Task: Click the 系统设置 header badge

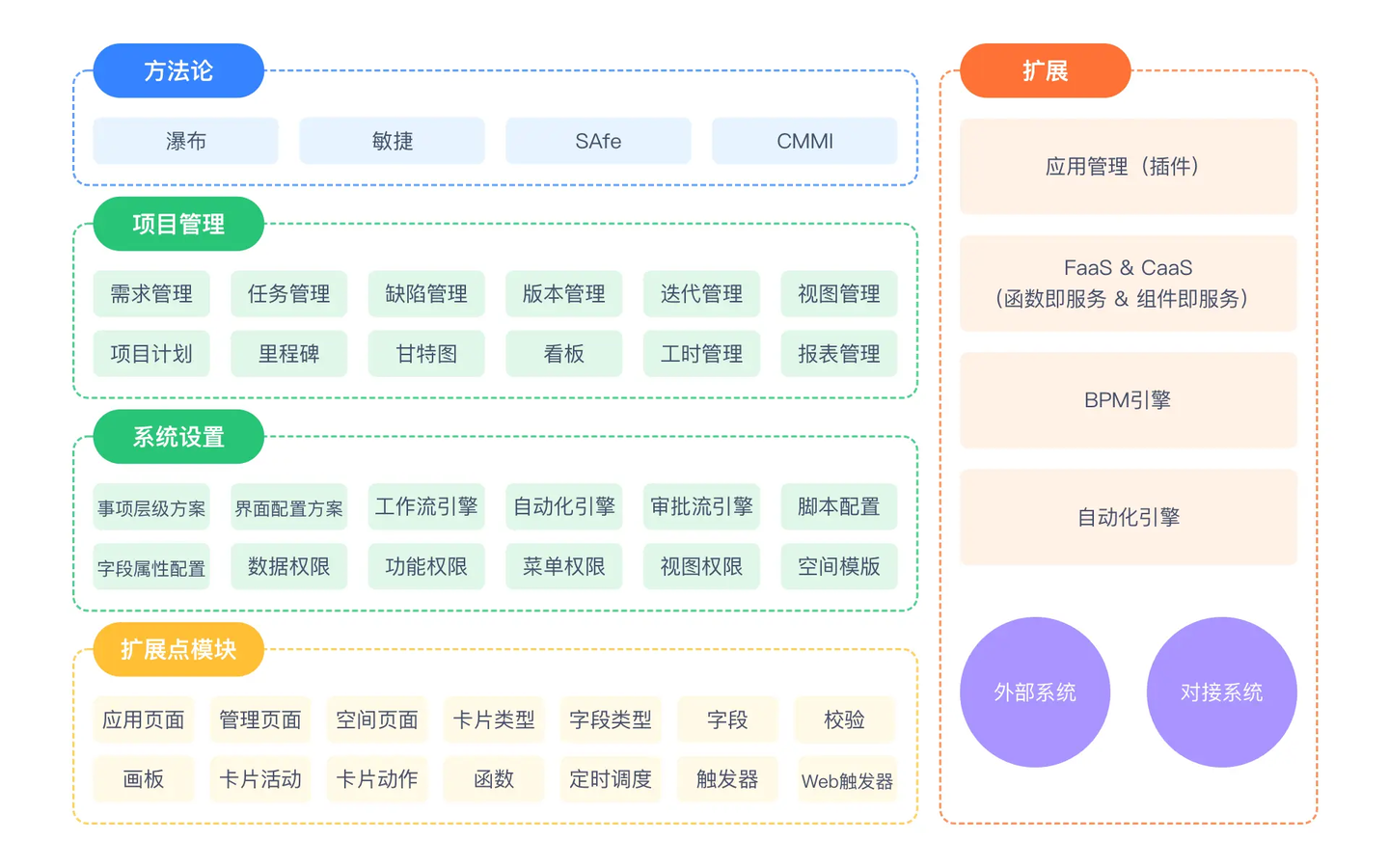Action: click(177, 437)
